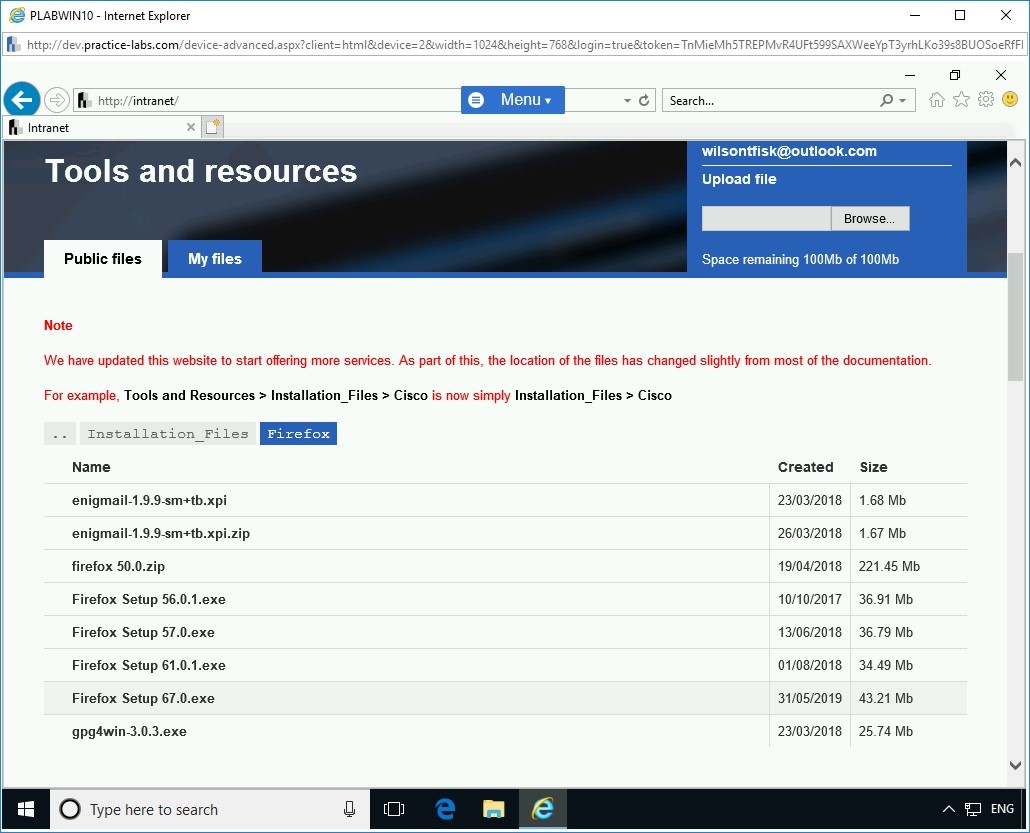
Task: Click the search magnifier icon
Action: [885, 100]
